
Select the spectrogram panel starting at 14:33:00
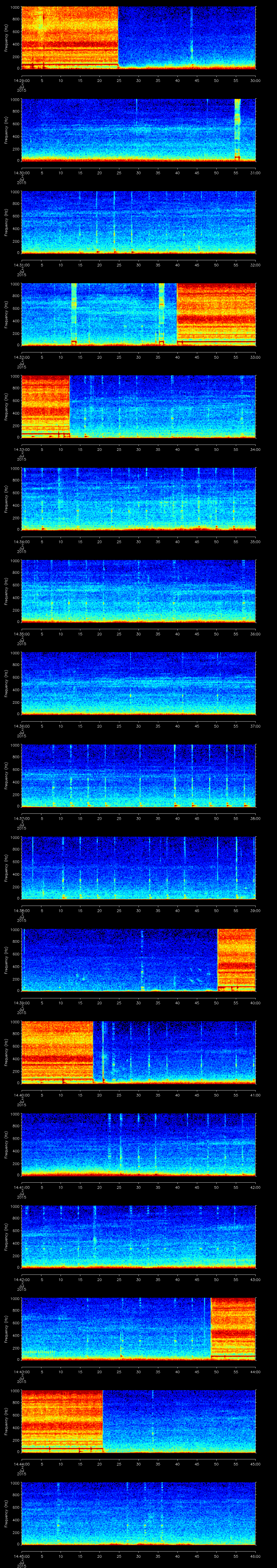[x=138, y=407]
